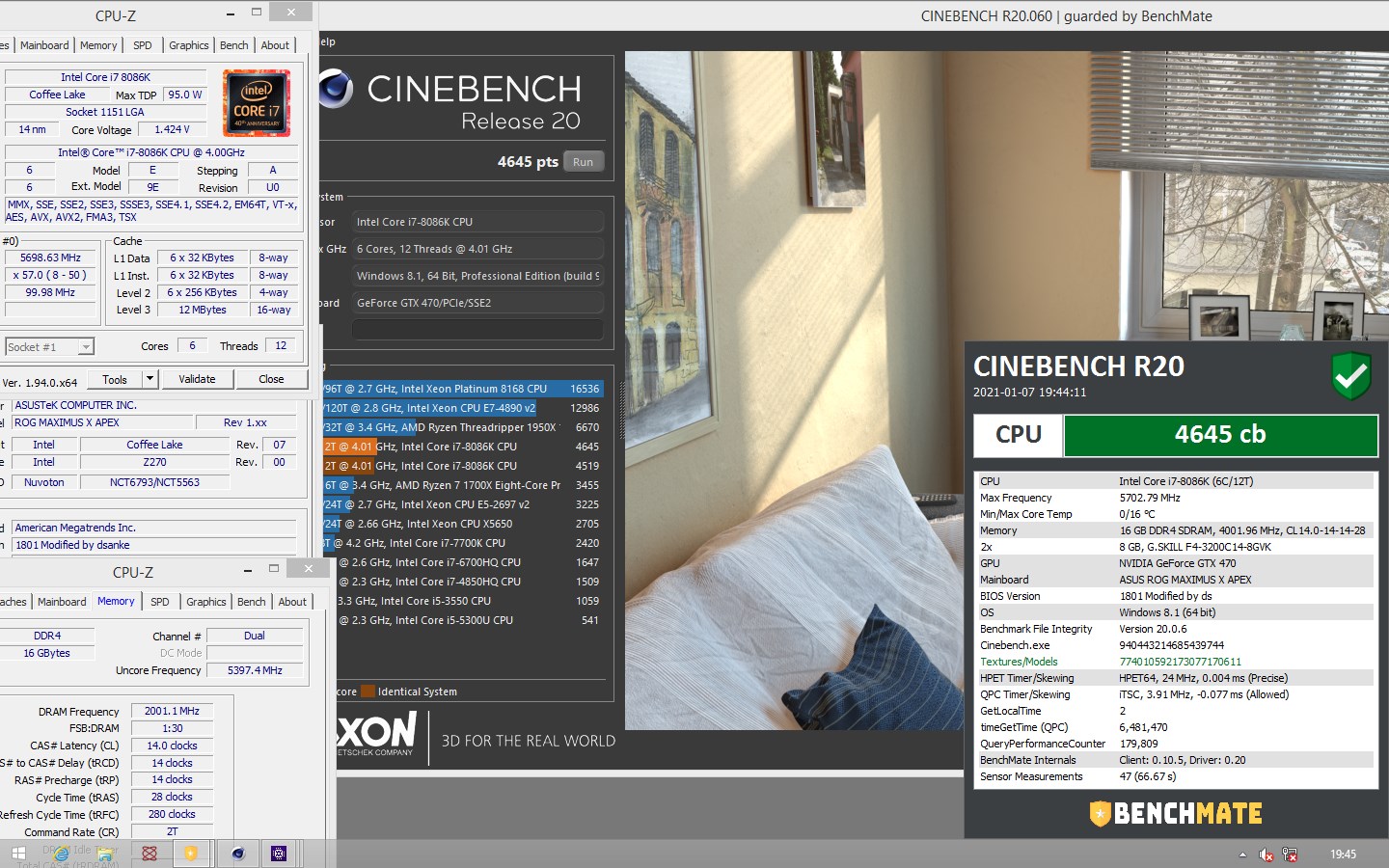Image resolution: width=1389 pixels, height=868 pixels.
Task: Open the Windows Start button
Action: coord(18,854)
